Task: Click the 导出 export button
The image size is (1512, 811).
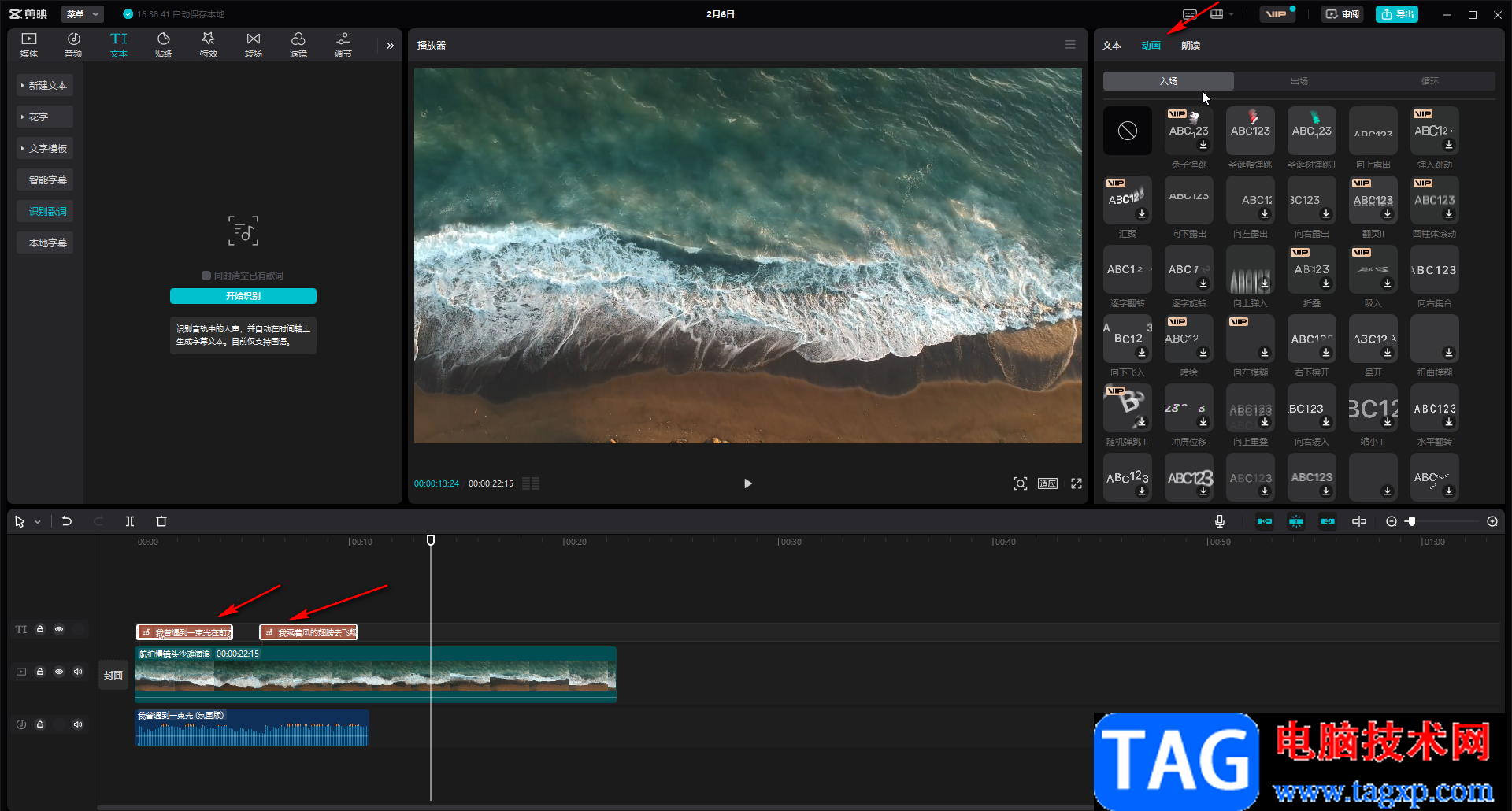Action: tap(1396, 14)
